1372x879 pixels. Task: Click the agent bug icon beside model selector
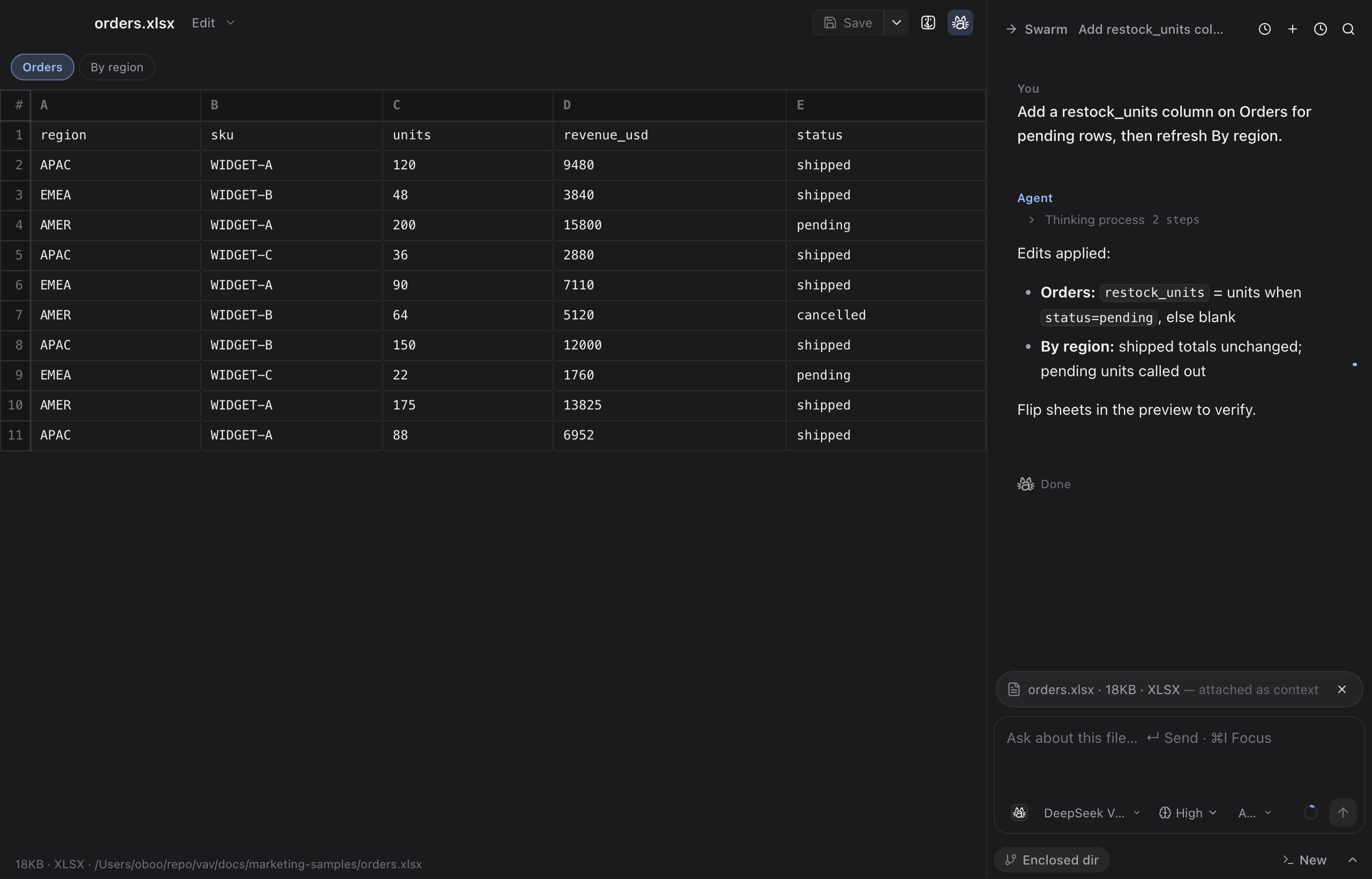(1019, 813)
